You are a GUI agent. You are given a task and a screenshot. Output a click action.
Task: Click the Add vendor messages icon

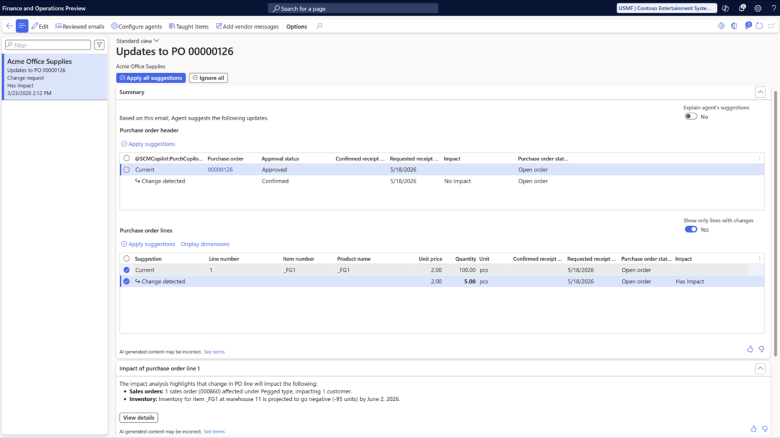pos(218,26)
